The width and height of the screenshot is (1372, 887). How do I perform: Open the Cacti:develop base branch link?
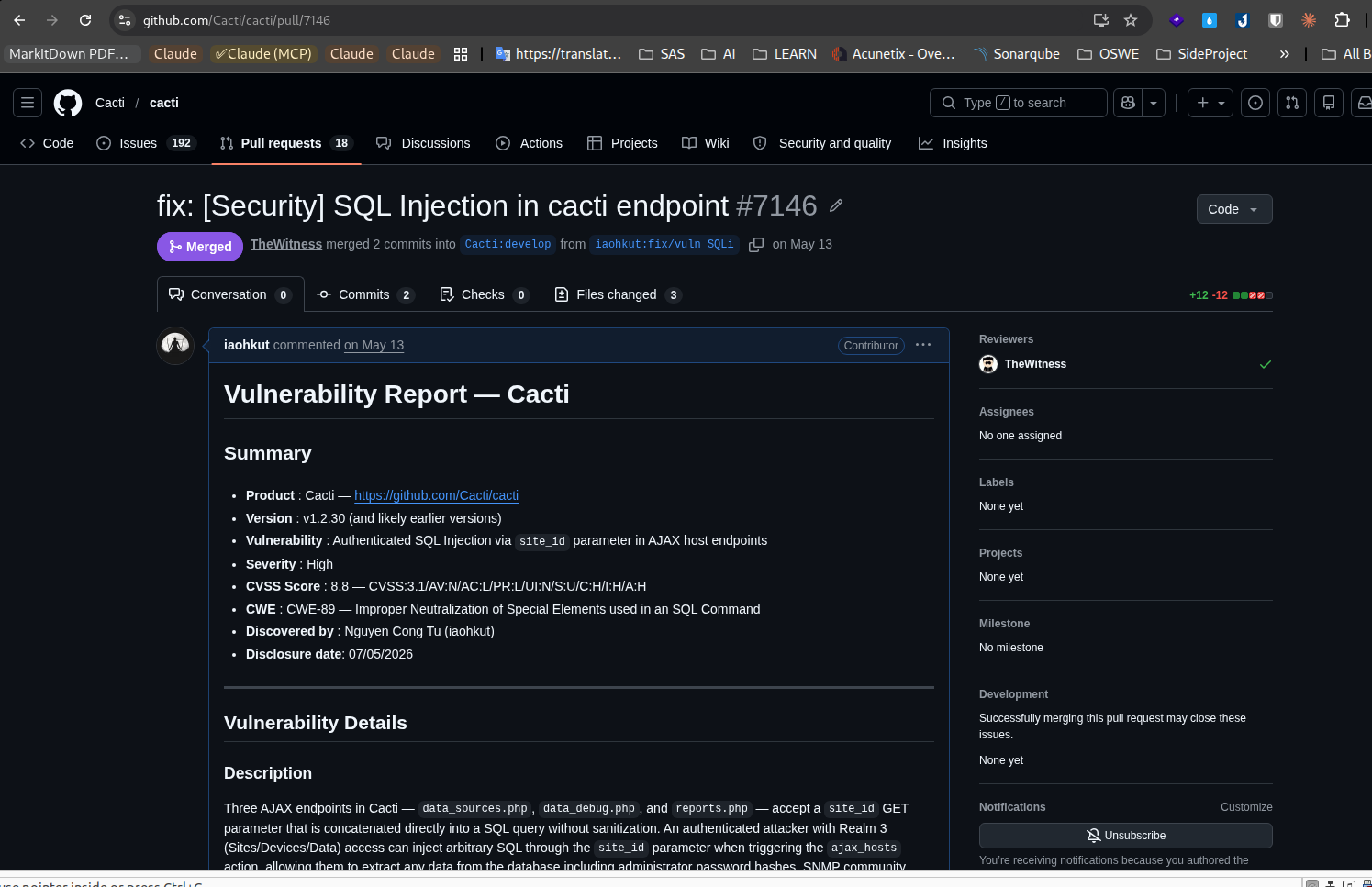click(508, 245)
